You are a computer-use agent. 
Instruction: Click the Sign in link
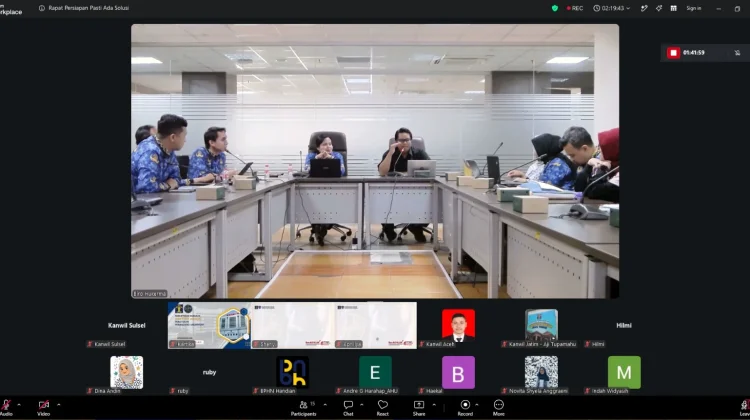click(694, 8)
